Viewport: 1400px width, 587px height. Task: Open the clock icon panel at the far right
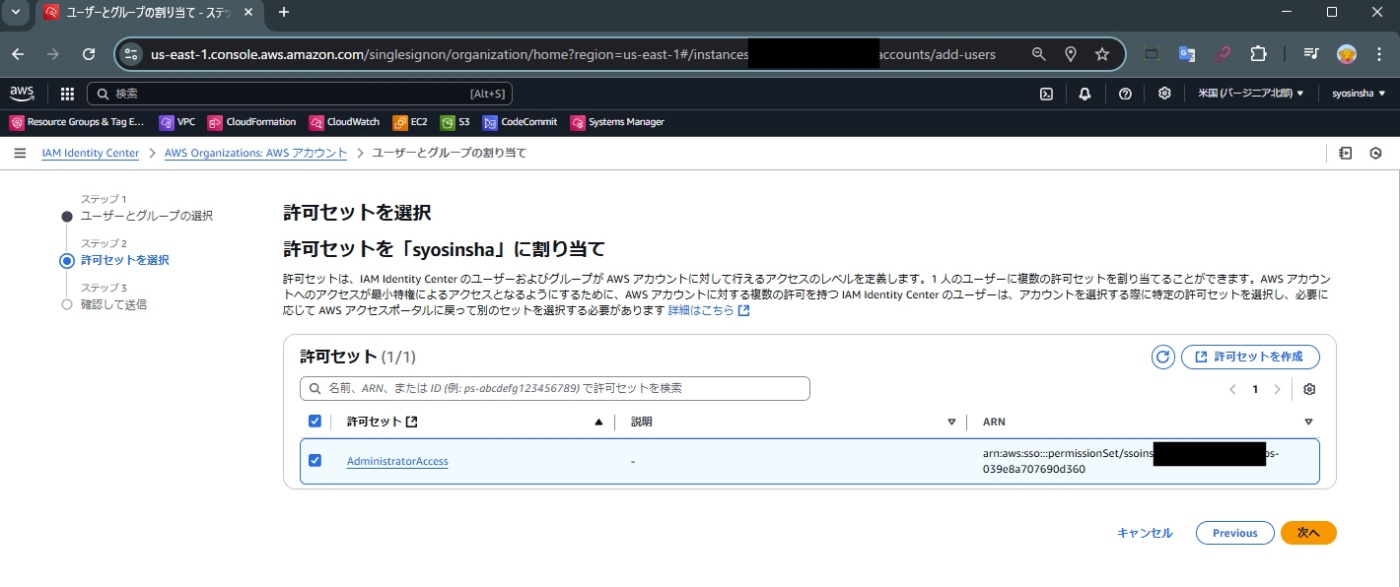click(1376, 153)
